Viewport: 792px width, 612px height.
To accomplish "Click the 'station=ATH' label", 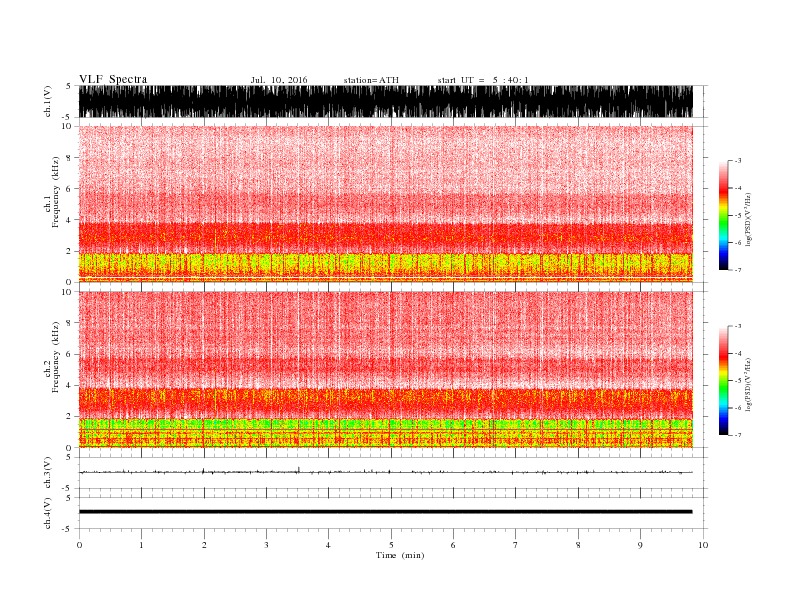I will pos(371,80).
